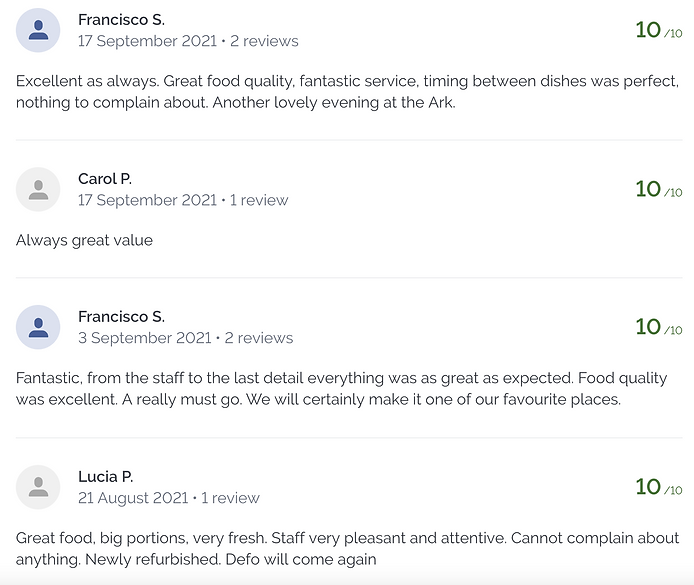The height and width of the screenshot is (585, 694).
Task: Select the reviewer name Carol P.
Action: click(x=105, y=179)
